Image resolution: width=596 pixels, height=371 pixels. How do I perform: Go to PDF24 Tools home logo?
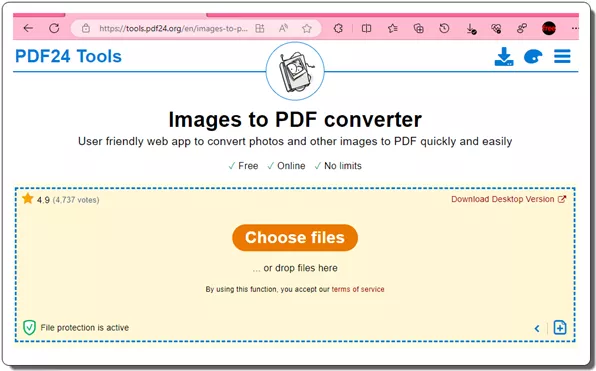coord(68,56)
